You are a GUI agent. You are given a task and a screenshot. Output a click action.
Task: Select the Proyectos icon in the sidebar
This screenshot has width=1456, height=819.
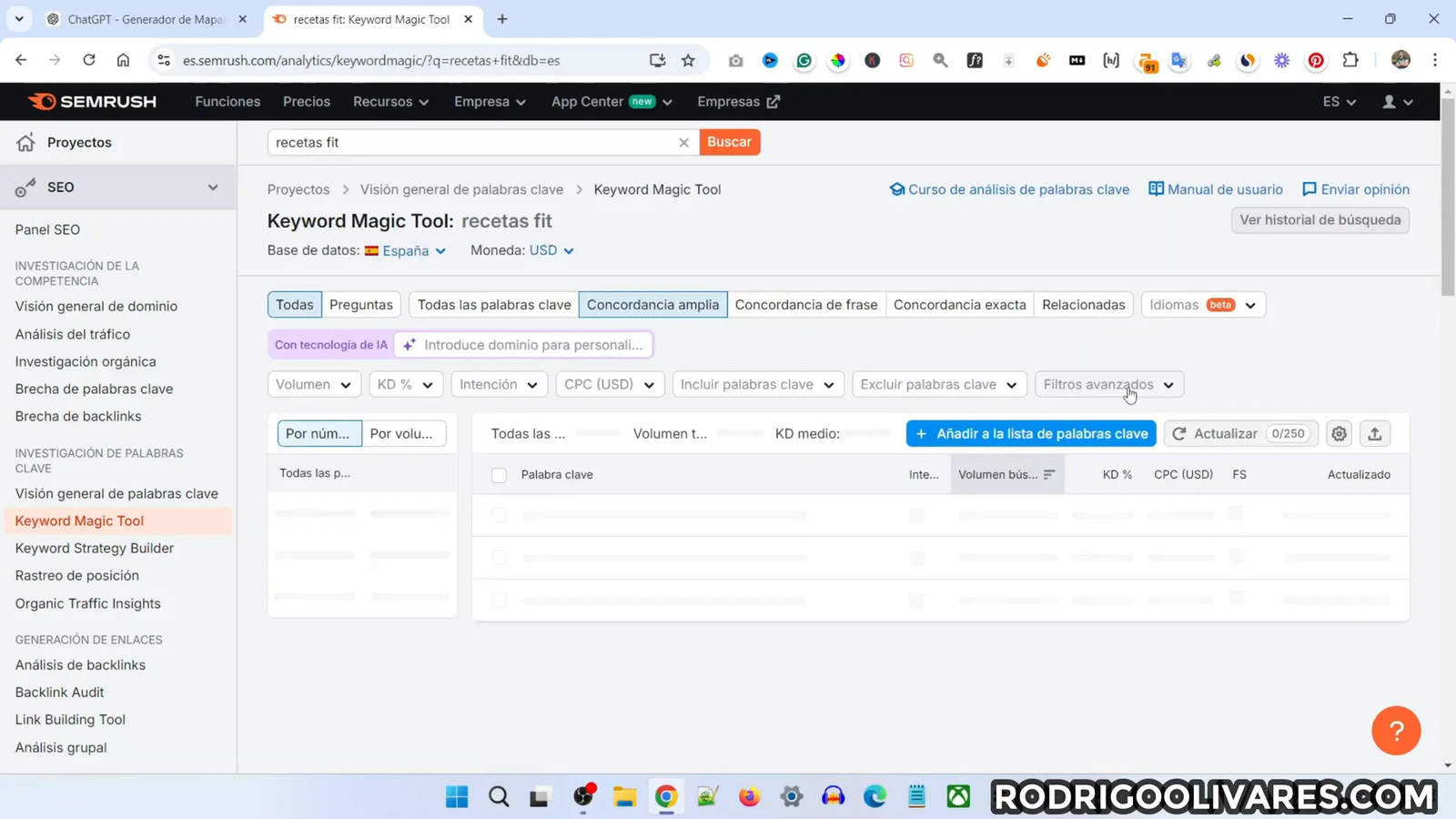[x=24, y=142]
